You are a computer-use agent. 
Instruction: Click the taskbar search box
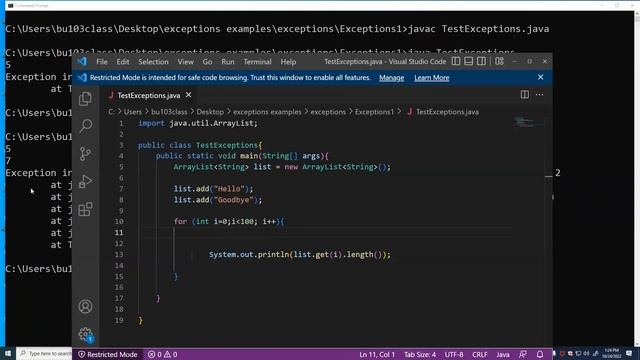pos(44,353)
